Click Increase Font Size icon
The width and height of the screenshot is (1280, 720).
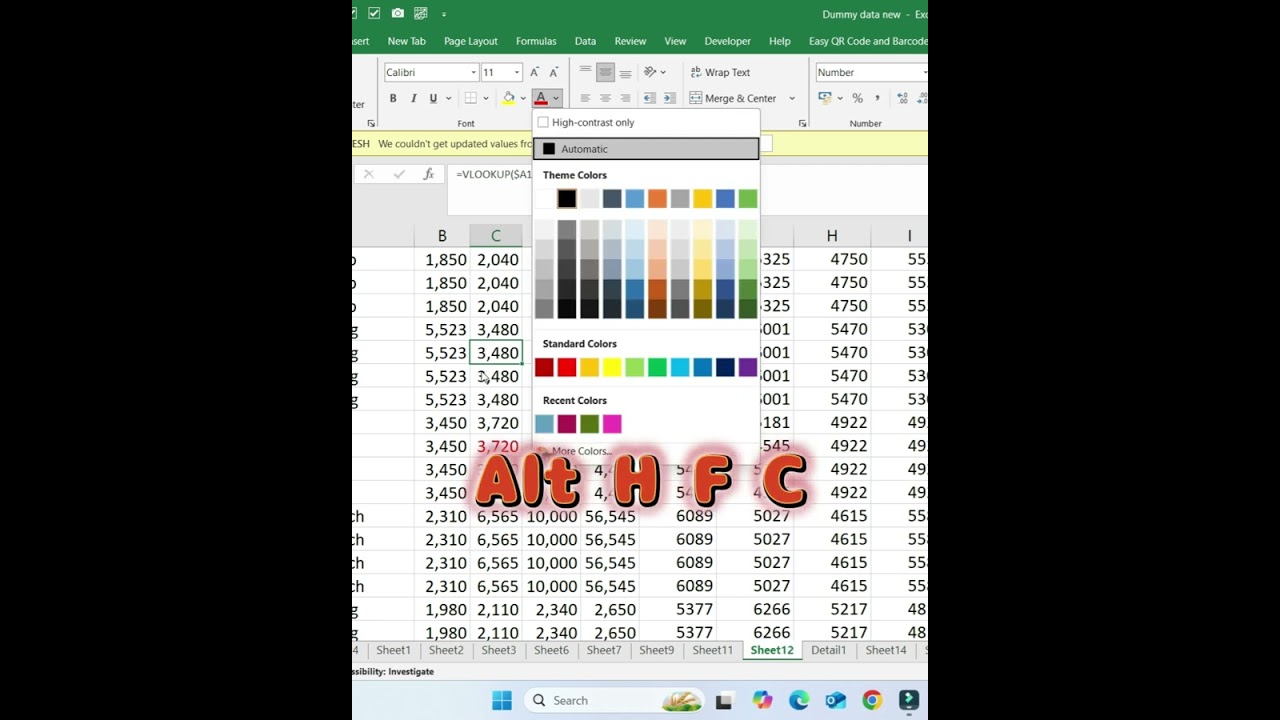pyautogui.click(x=534, y=72)
